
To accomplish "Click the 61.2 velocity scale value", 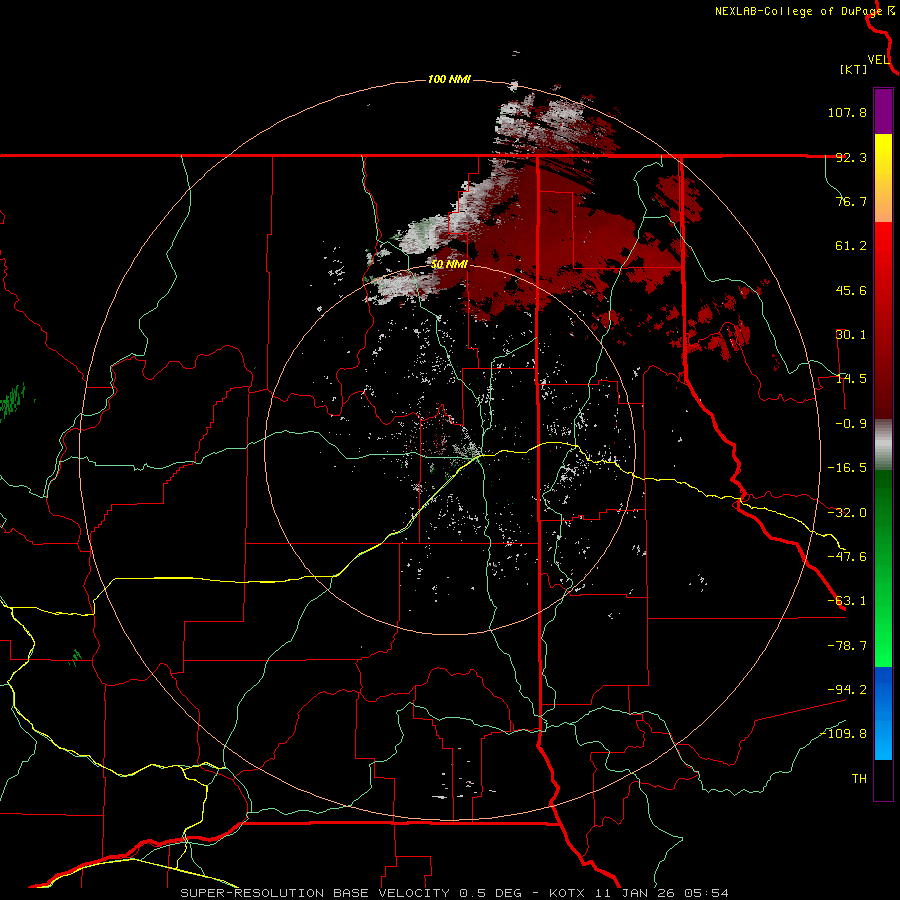I will tap(851, 246).
